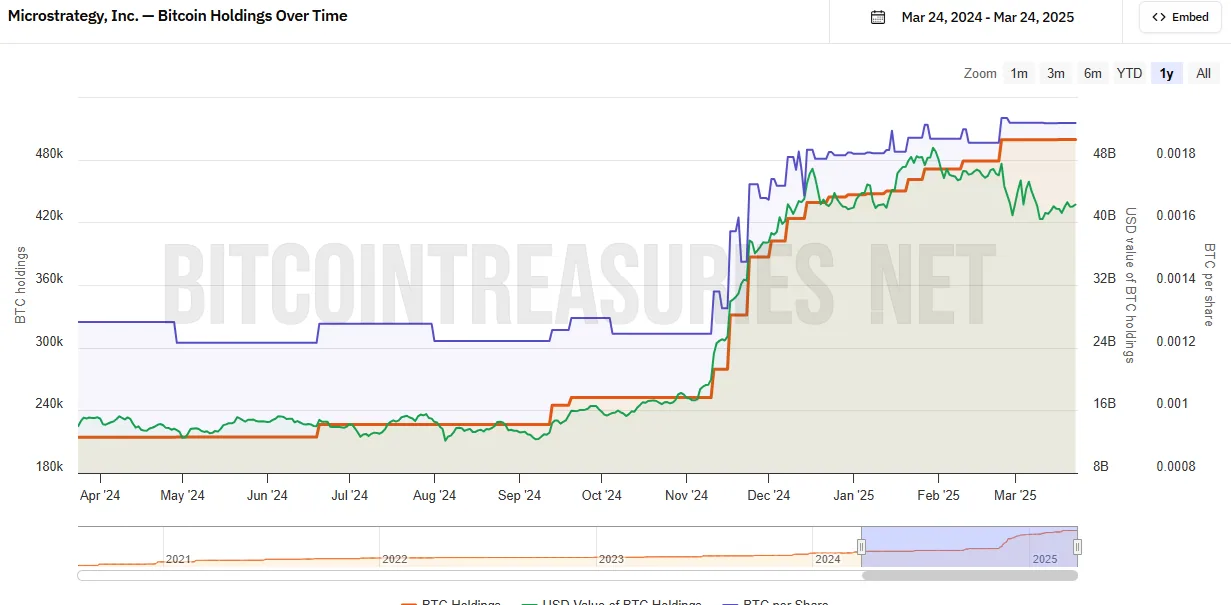
Task: Choose the All zoom option
Action: click(1203, 73)
